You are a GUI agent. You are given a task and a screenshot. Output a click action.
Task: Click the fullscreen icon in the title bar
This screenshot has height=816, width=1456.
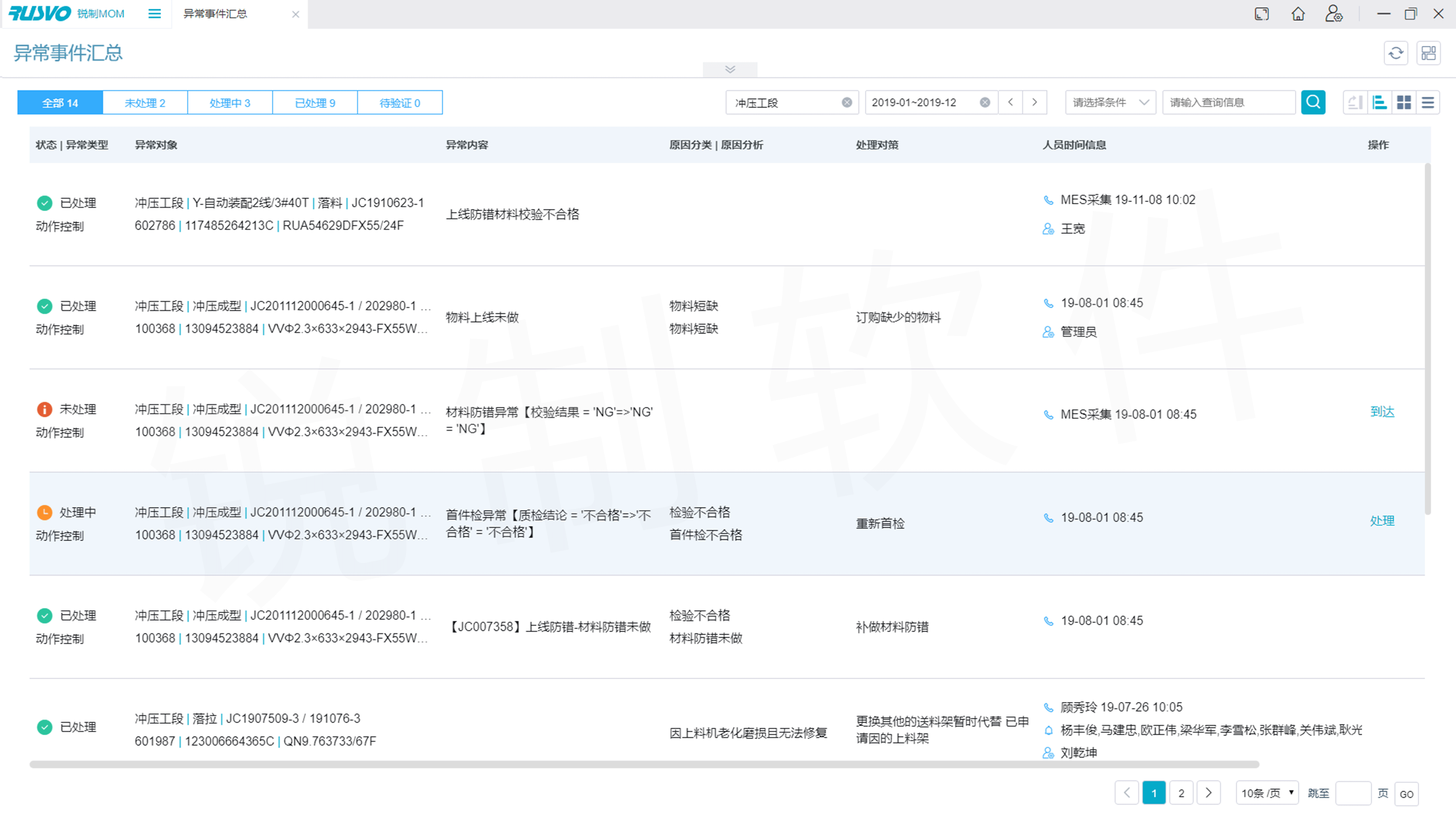point(1261,14)
